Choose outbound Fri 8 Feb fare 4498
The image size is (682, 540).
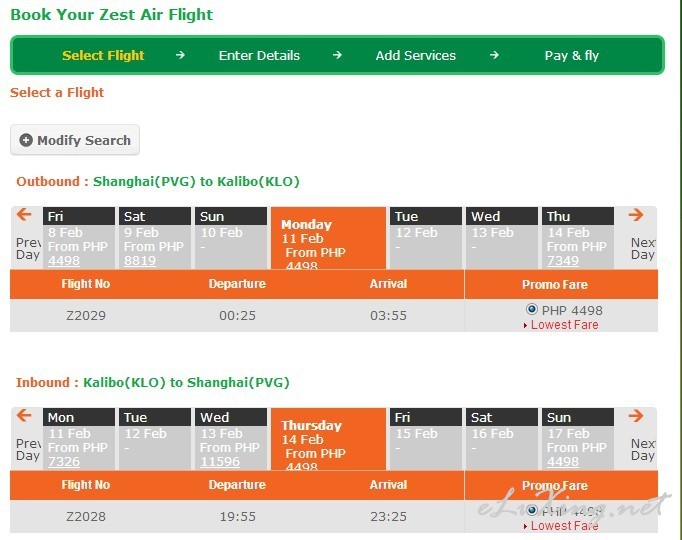click(x=64, y=261)
